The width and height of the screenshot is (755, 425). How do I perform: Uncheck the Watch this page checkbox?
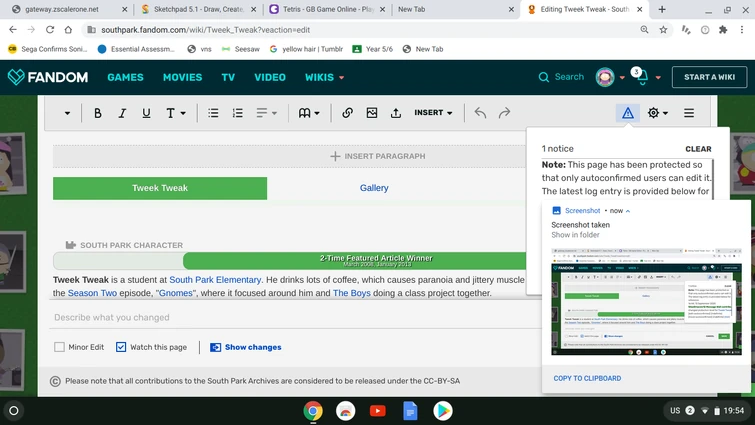point(121,347)
